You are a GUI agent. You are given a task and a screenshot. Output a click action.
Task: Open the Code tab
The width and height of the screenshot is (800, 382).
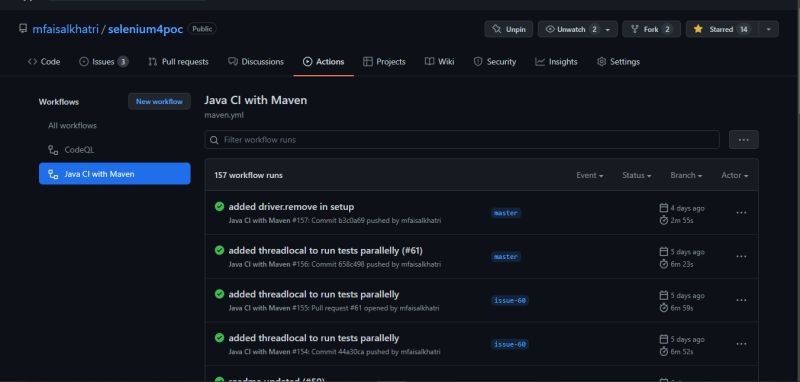point(44,62)
